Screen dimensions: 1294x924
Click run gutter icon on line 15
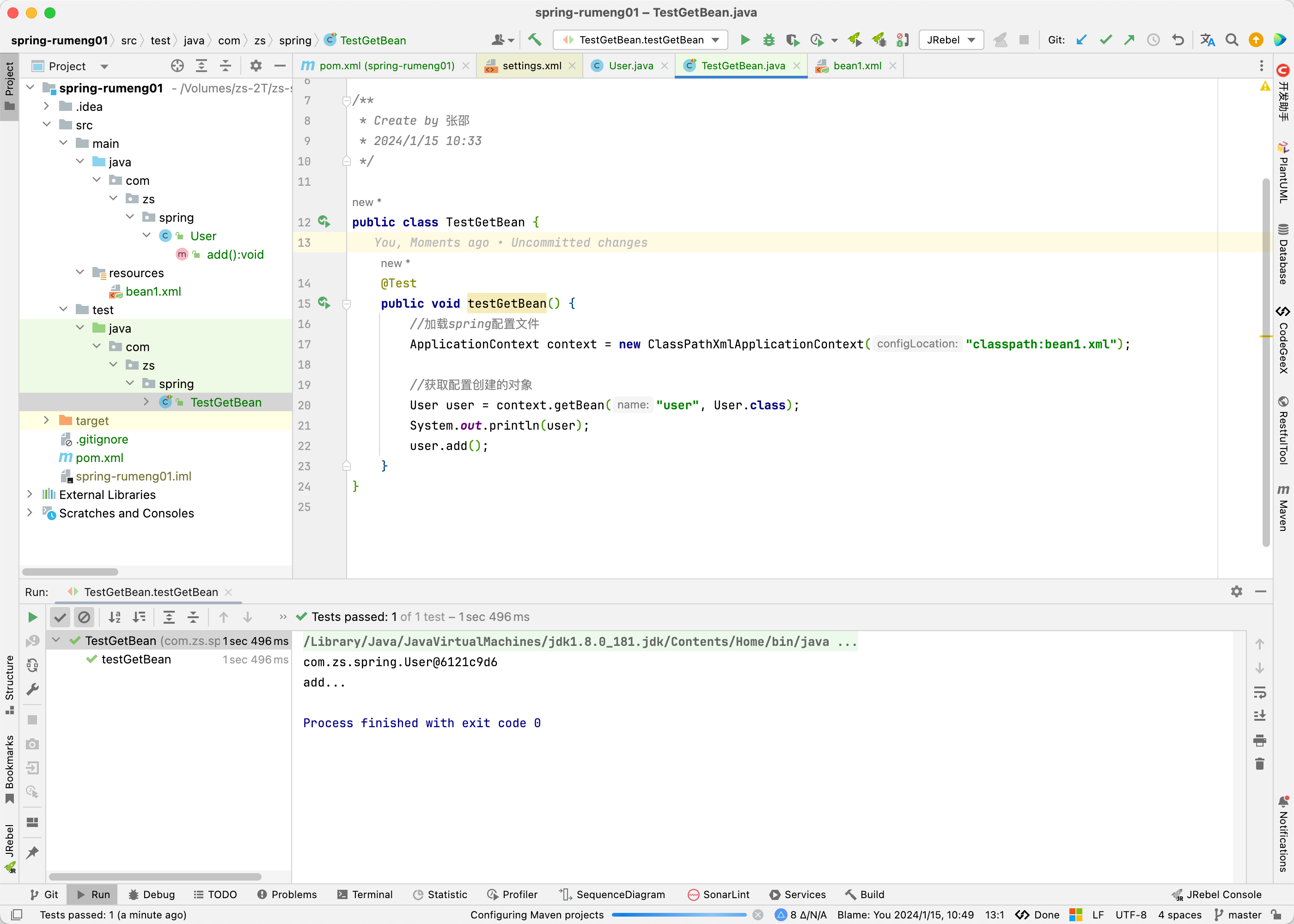(324, 303)
